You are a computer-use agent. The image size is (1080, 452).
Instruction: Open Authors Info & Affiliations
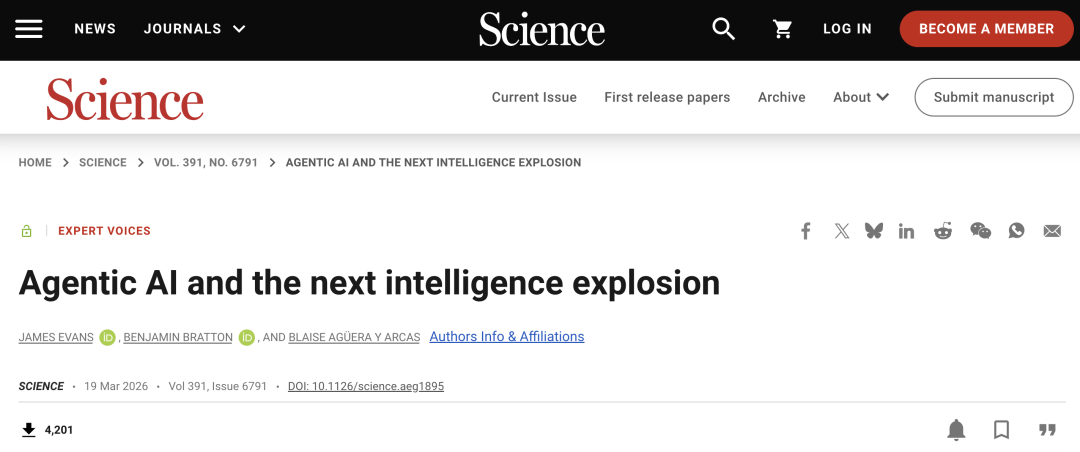507,337
